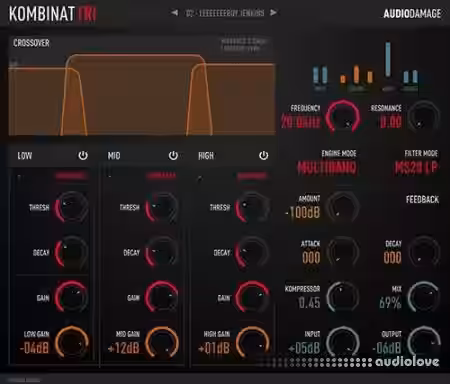Open the Filter Mode selector showing MS20 LP

416,167
